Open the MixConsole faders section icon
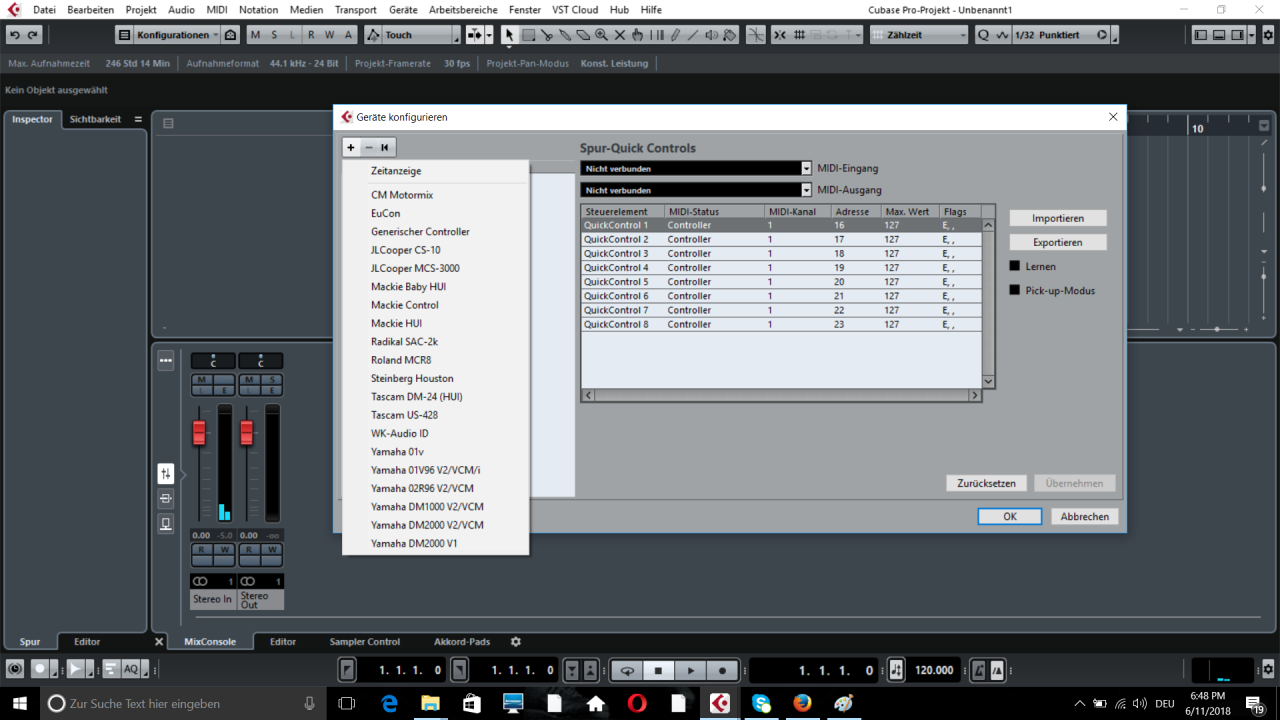The width and height of the screenshot is (1280, 720). [166, 473]
